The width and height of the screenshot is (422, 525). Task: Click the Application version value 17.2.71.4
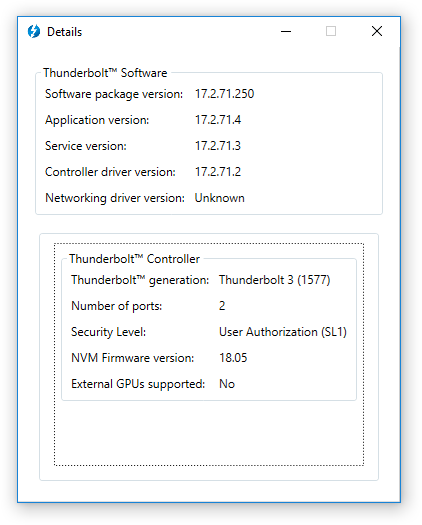pos(218,120)
